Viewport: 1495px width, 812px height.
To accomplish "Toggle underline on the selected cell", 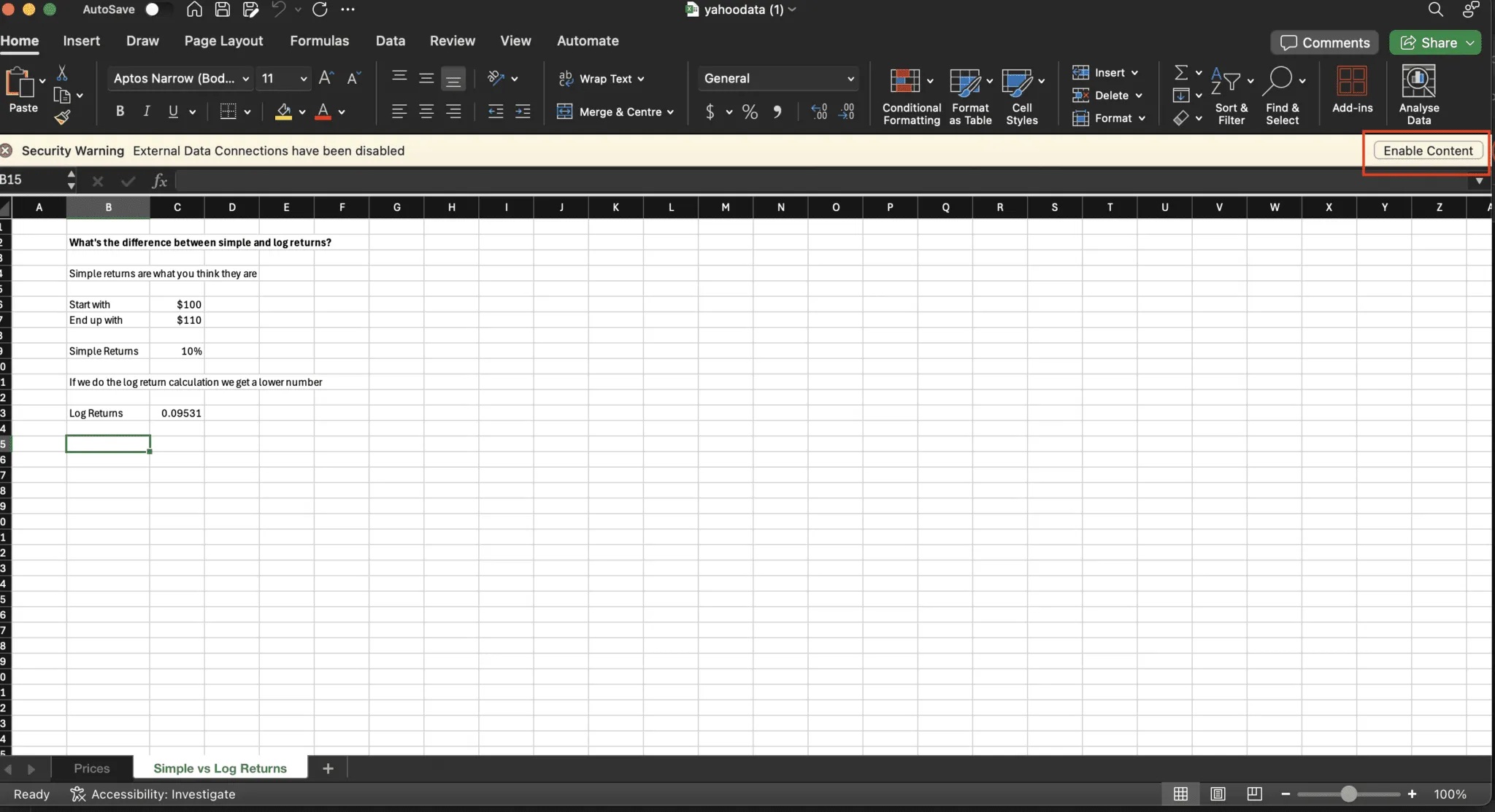I will (x=172, y=111).
